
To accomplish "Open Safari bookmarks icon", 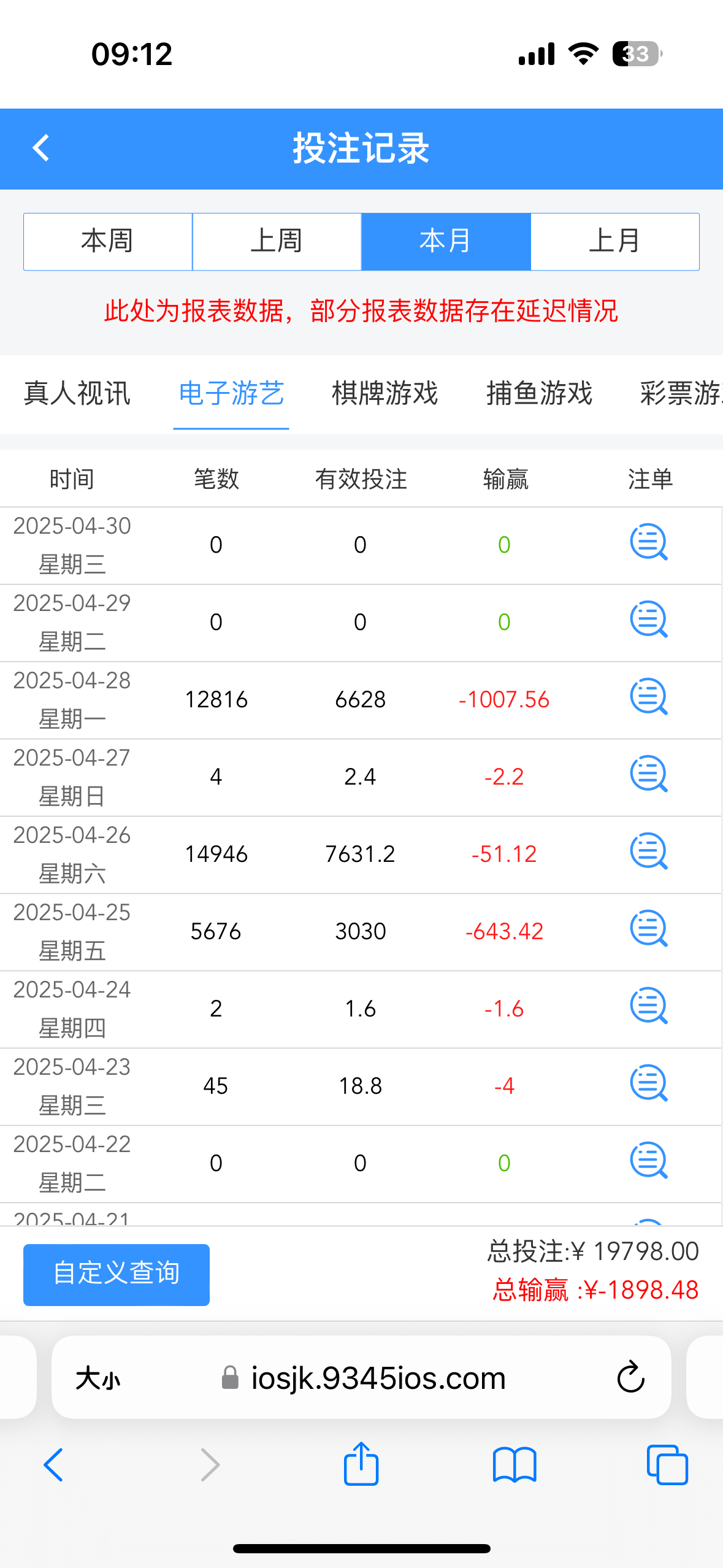I will tap(515, 1465).
